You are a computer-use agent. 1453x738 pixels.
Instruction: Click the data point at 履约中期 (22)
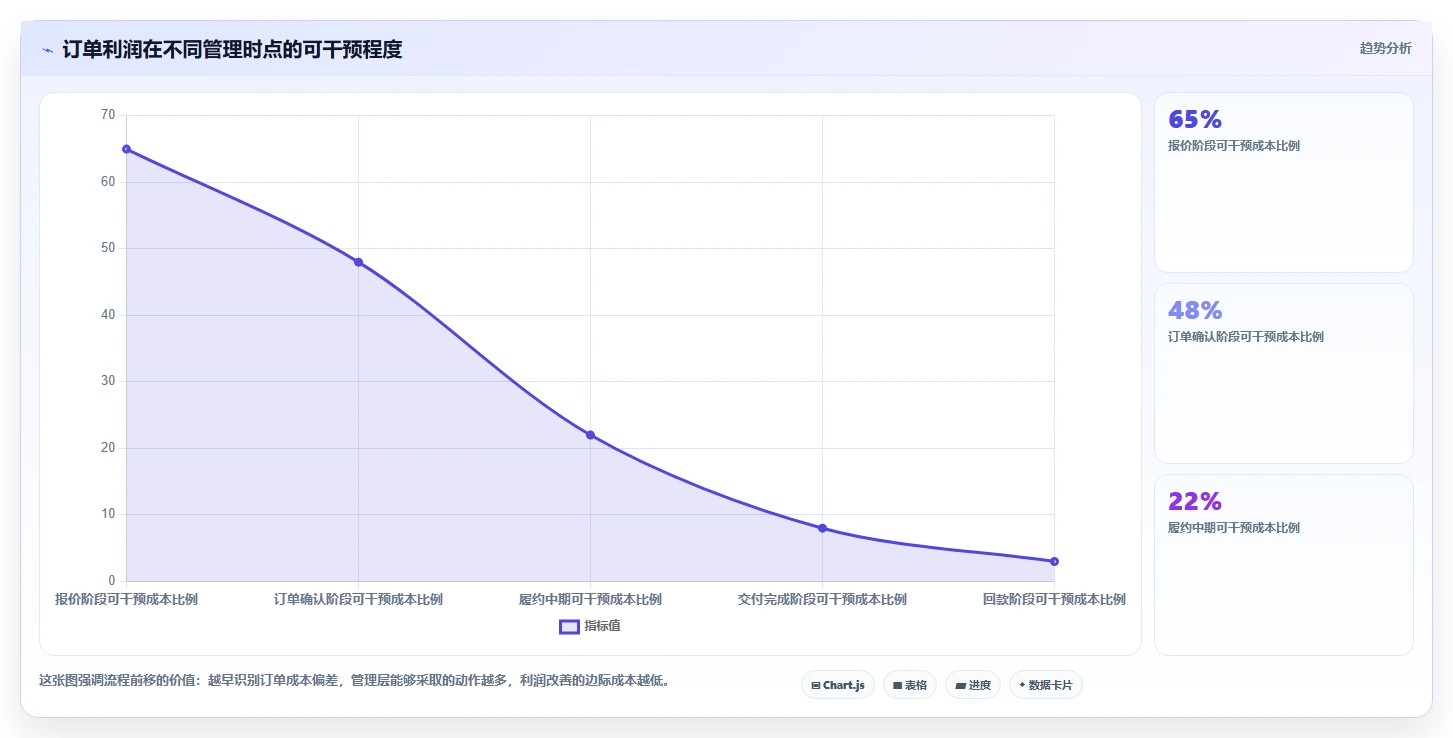(590, 435)
